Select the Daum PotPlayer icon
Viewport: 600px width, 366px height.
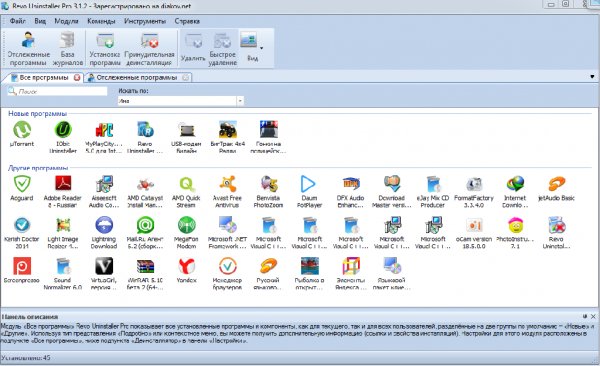tap(309, 185)
